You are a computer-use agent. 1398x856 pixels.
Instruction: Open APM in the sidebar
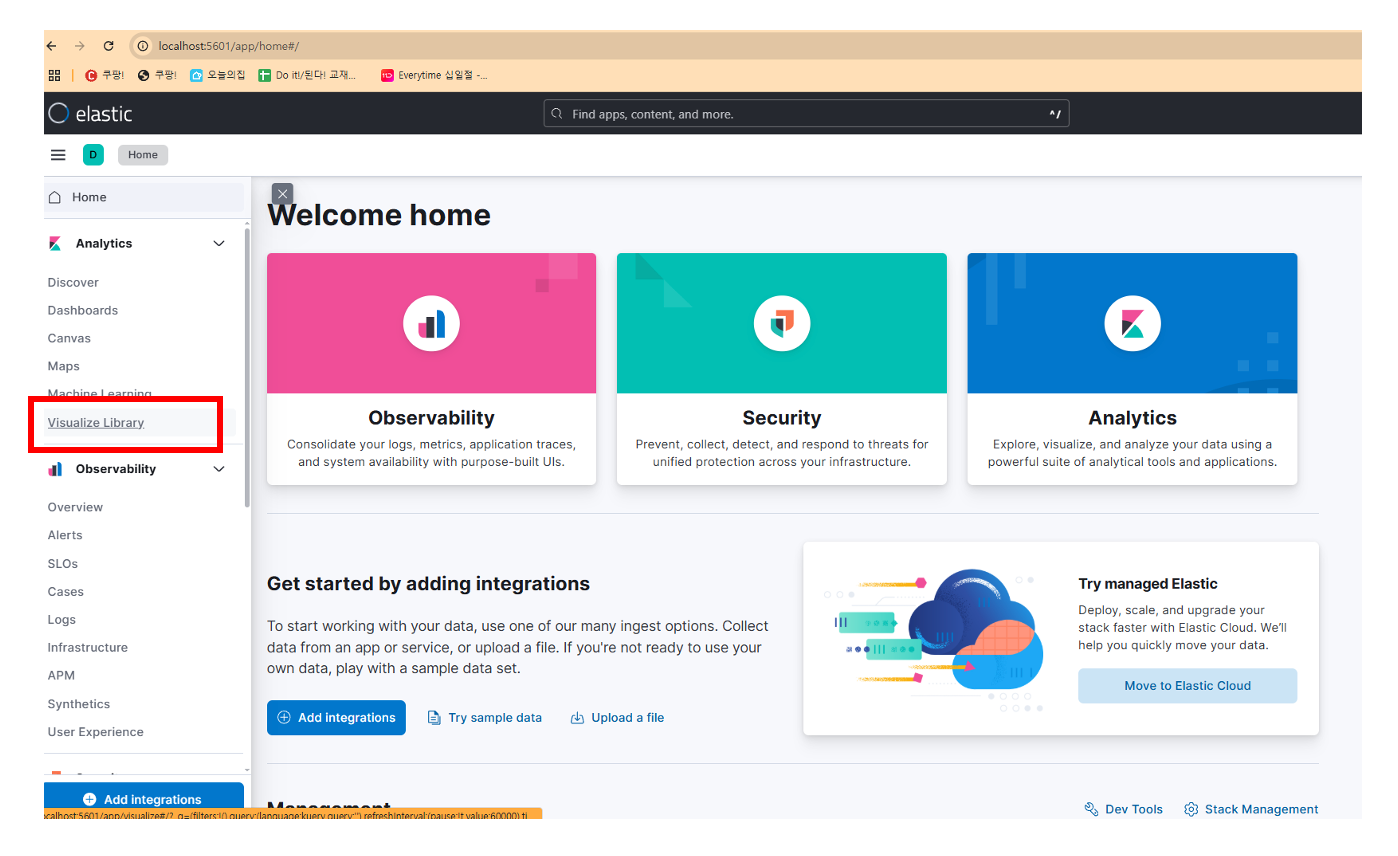61,675
